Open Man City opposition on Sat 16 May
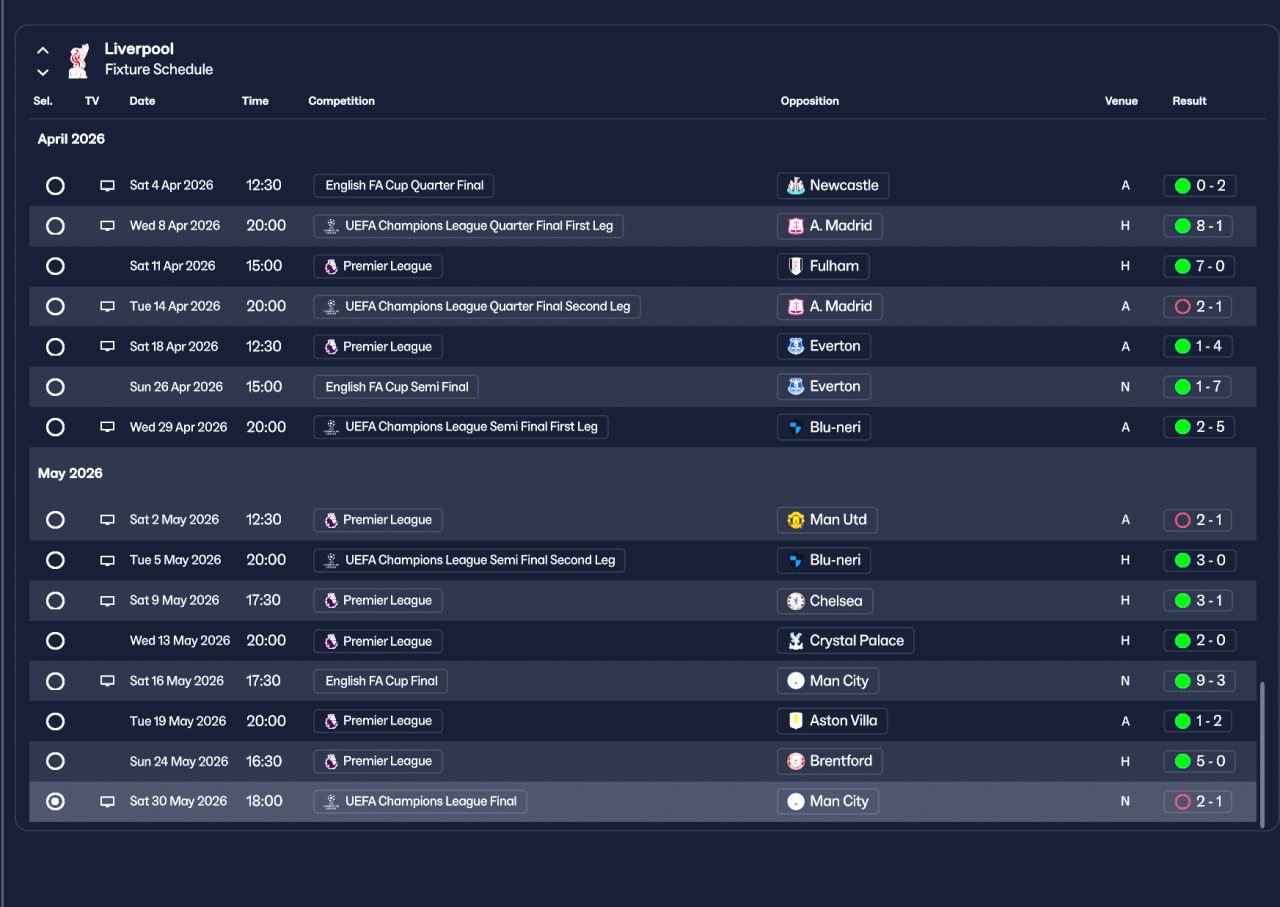The height and width of the screenshot is (907, 1280). [x=828, y=681]
